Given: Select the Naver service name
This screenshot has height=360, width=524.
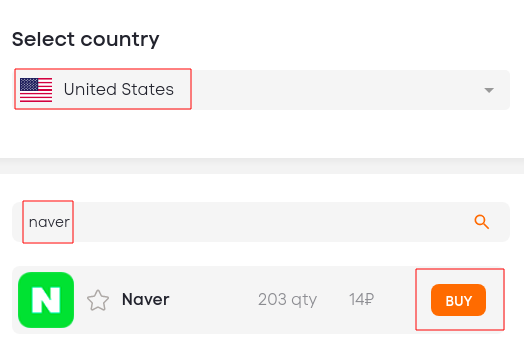Looking at the screenshot, I should click(x=146, y=299).
